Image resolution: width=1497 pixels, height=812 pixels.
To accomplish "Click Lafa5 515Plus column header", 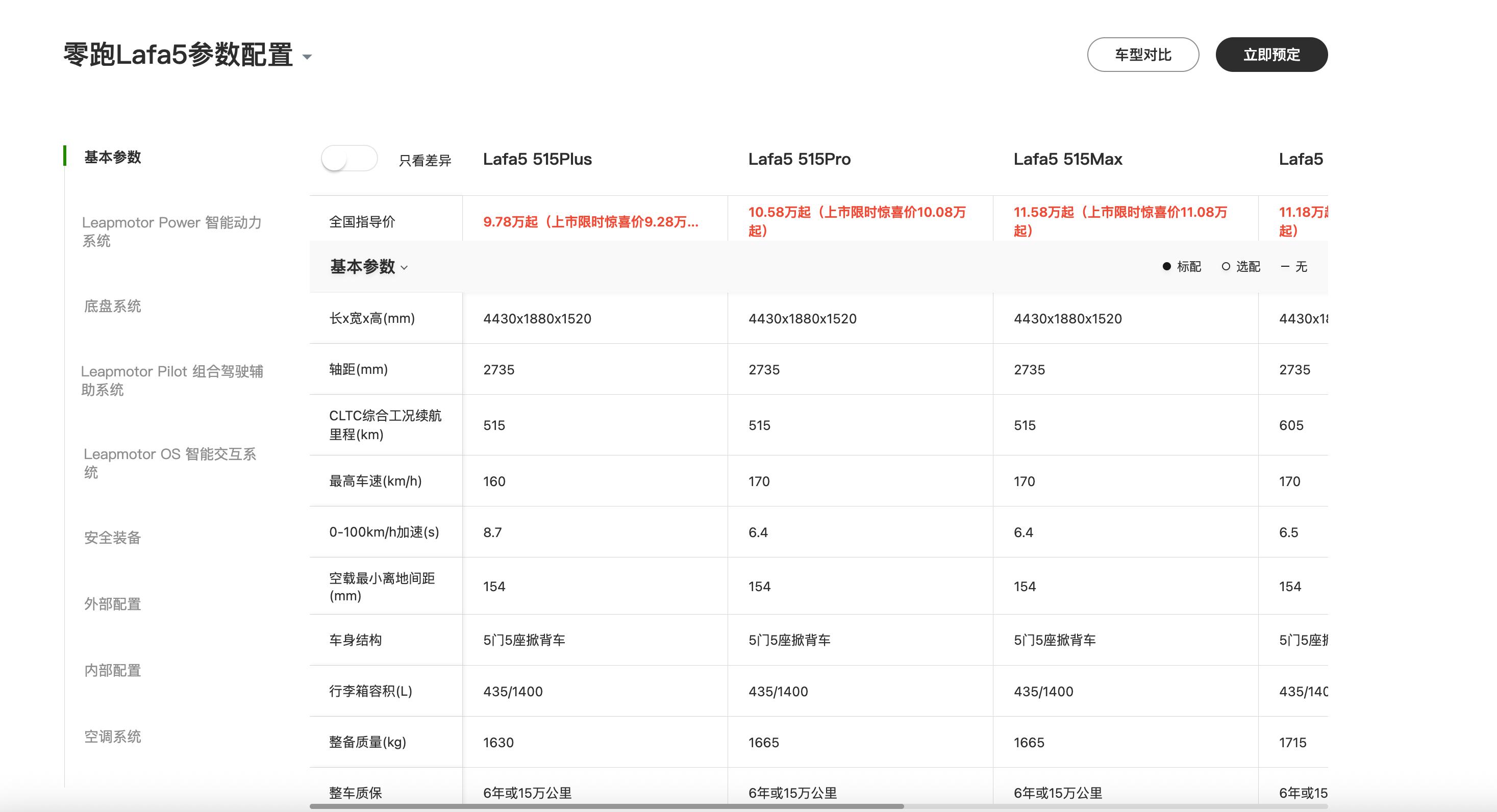I will click(x=537, y=159).
